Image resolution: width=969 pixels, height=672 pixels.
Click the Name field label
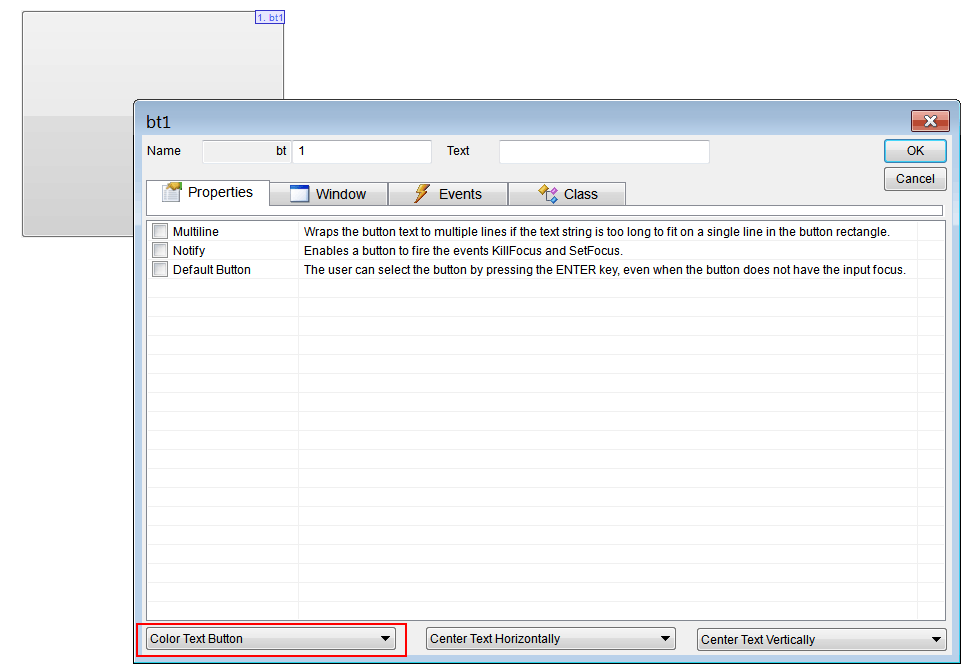coord(164,151)
